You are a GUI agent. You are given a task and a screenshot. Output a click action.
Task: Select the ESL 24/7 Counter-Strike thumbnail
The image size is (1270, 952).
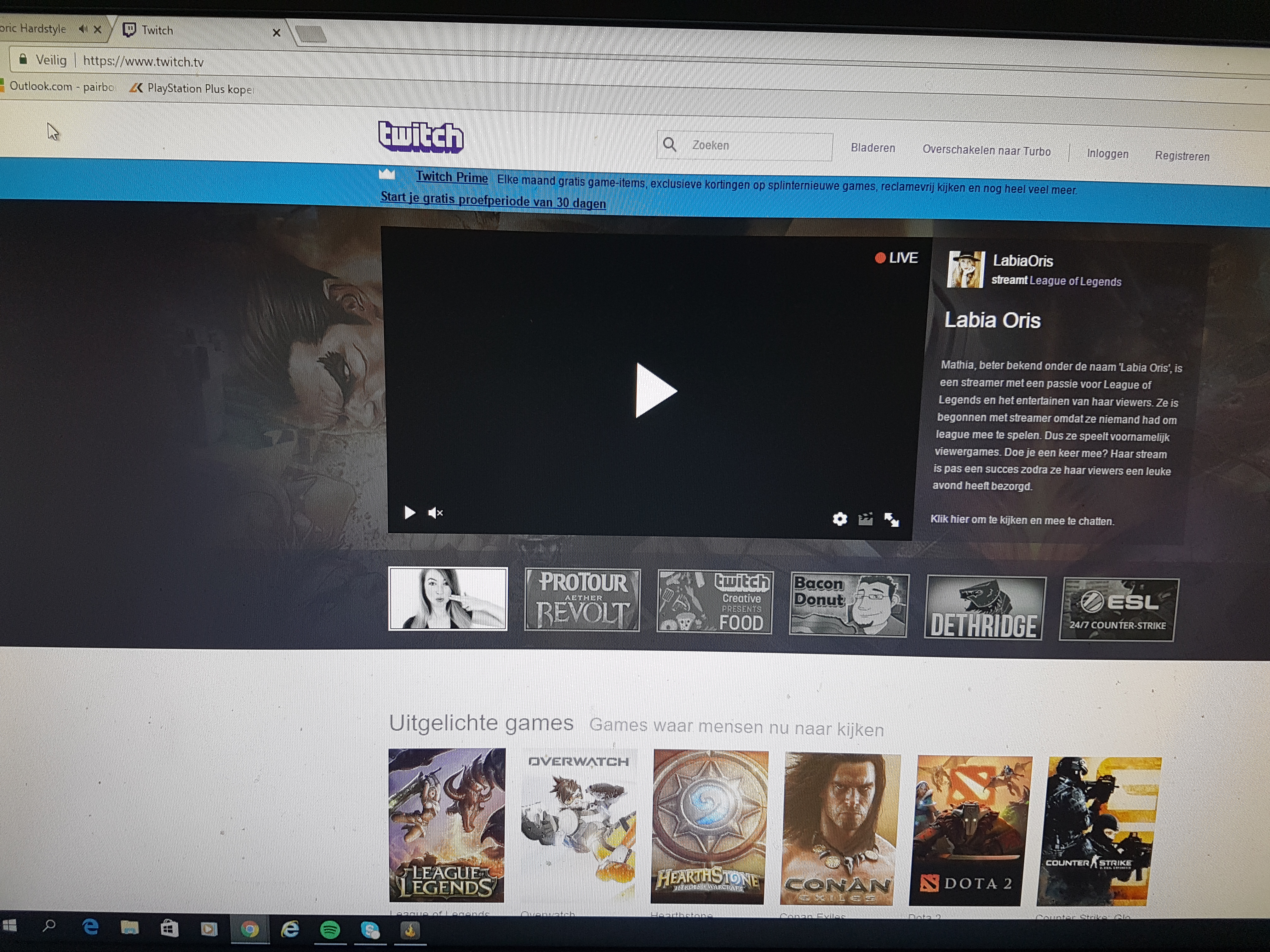[1118, 610]
